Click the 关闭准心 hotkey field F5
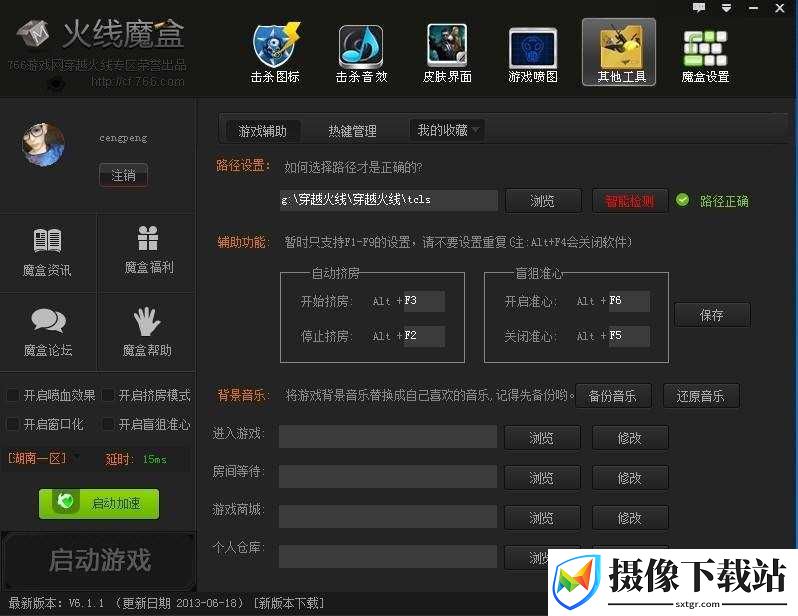Image resolution: width=798 pixels, height=616 pixels. point(629,336)
